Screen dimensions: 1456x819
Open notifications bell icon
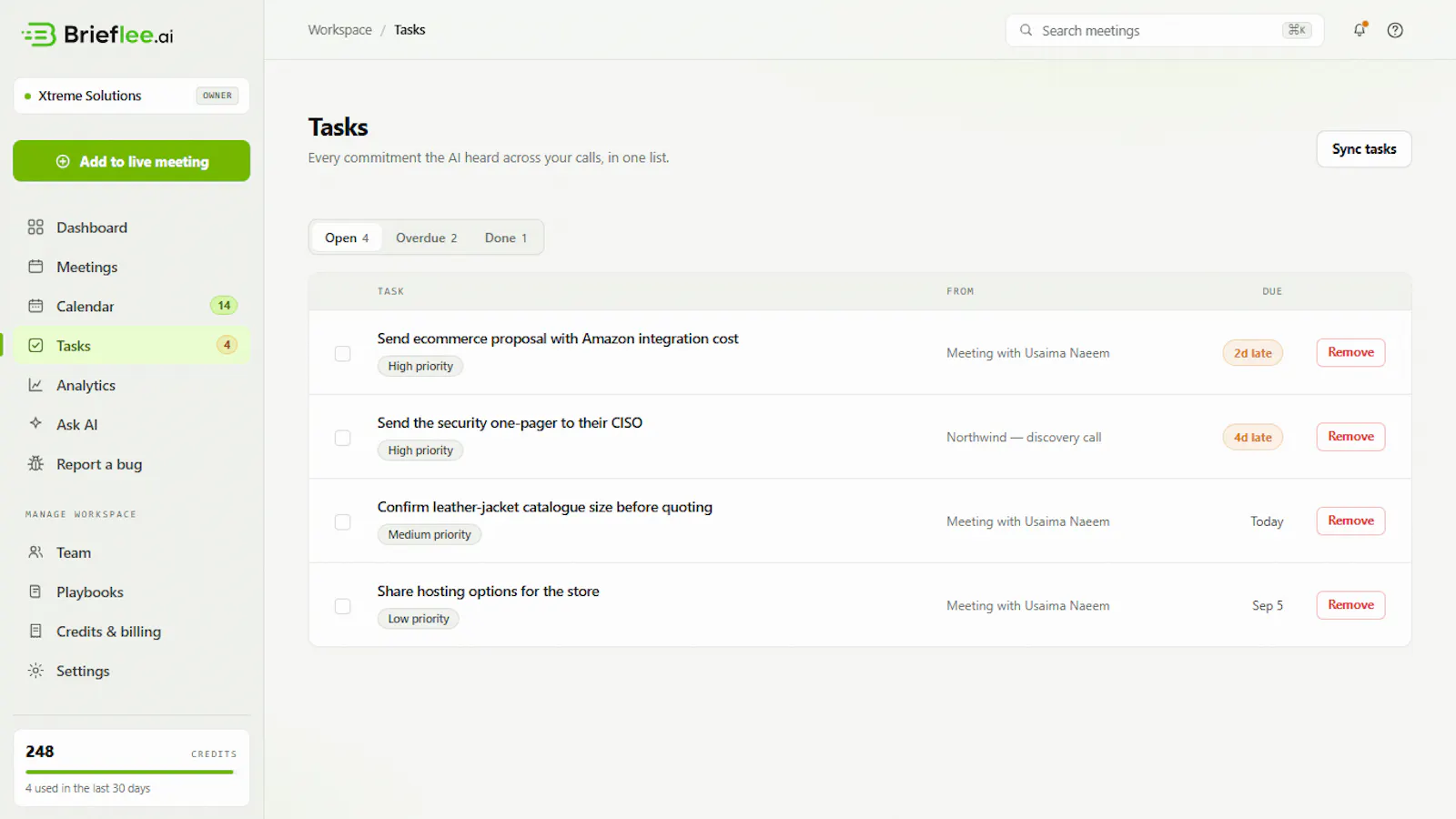(x=1360, y=30)
